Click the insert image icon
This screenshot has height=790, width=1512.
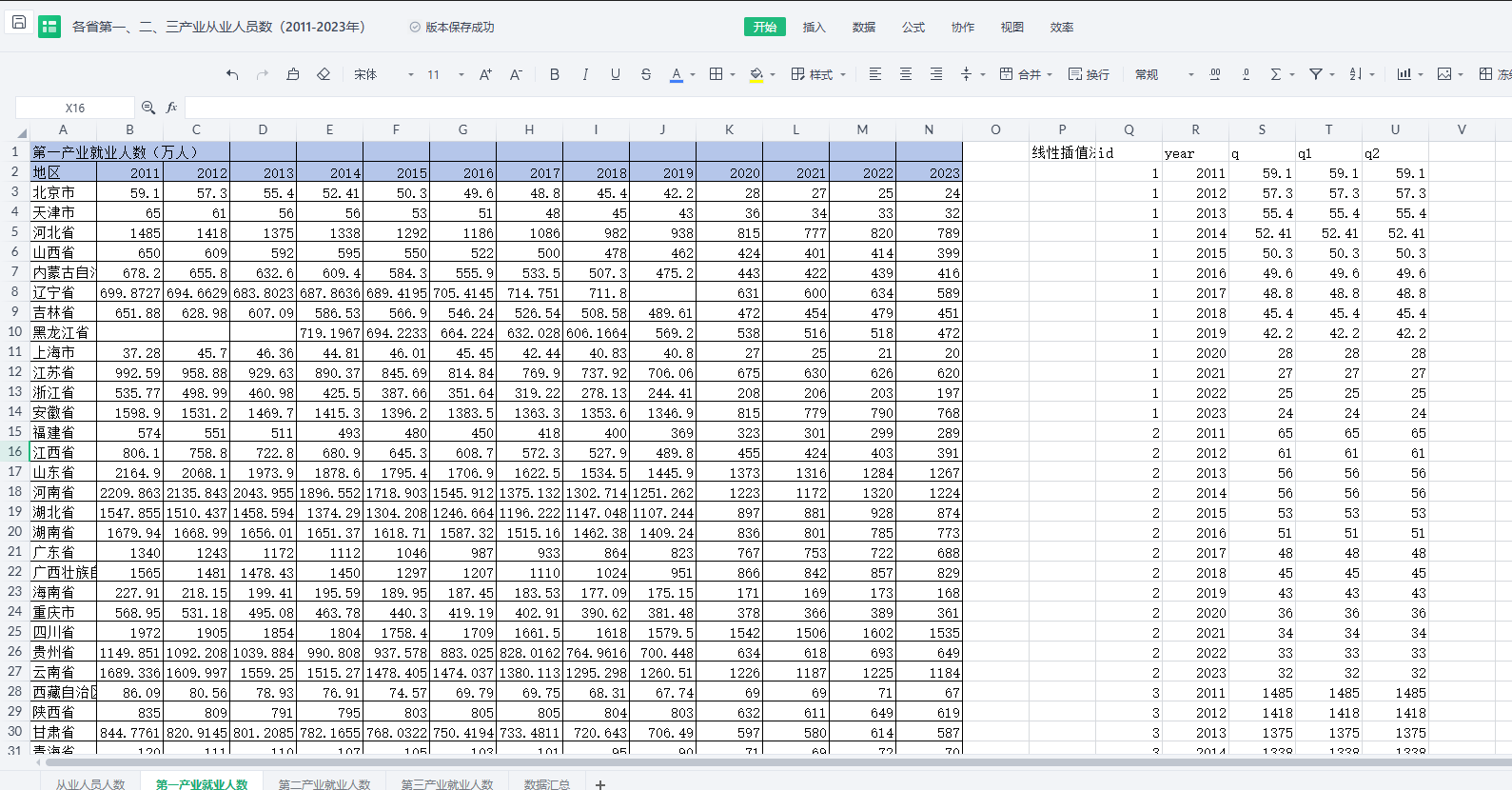(1444, 74)
